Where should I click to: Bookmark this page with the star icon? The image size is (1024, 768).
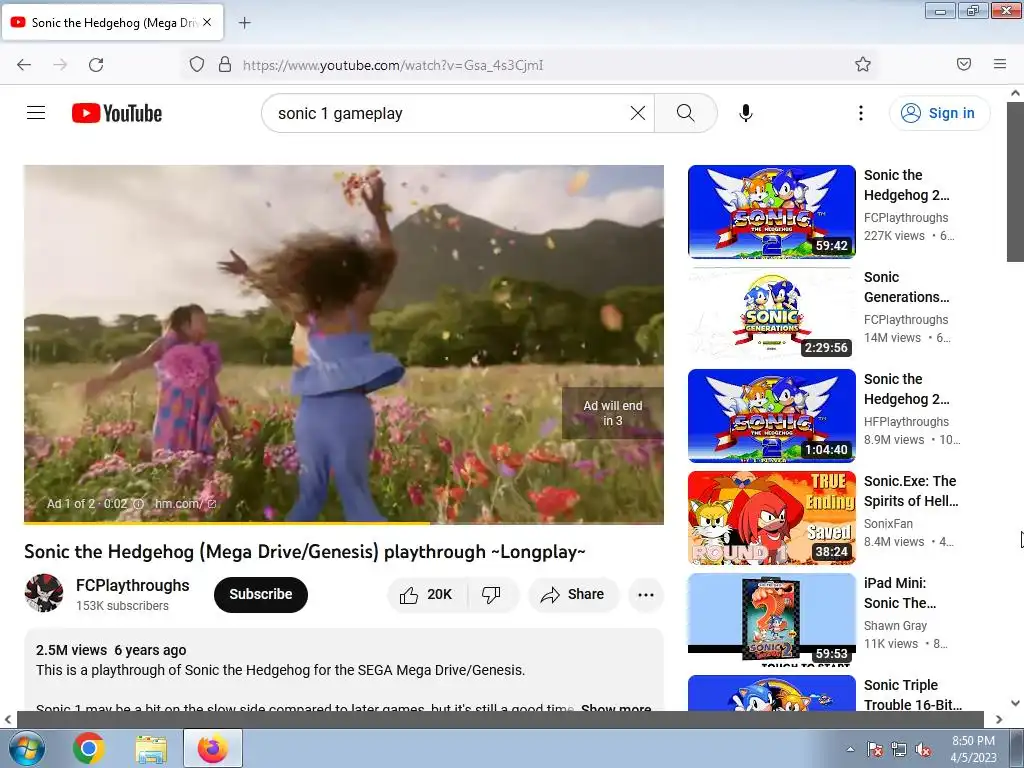click(863, 64)
